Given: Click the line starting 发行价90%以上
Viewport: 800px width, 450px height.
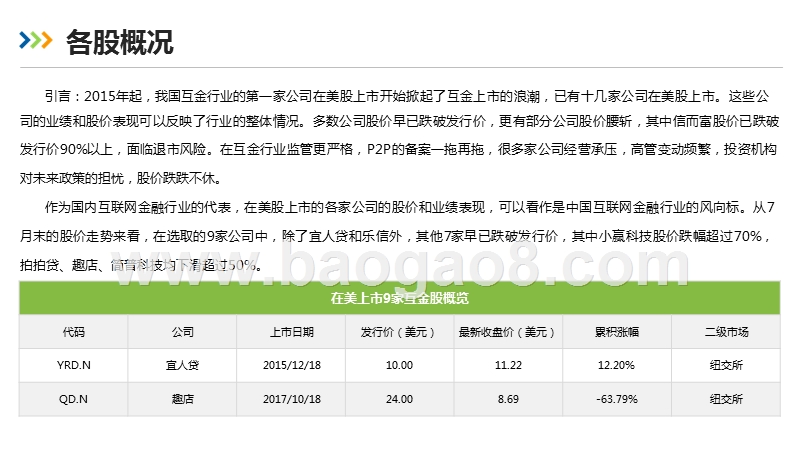Looking at the screenshot, I should coord(398,149).
